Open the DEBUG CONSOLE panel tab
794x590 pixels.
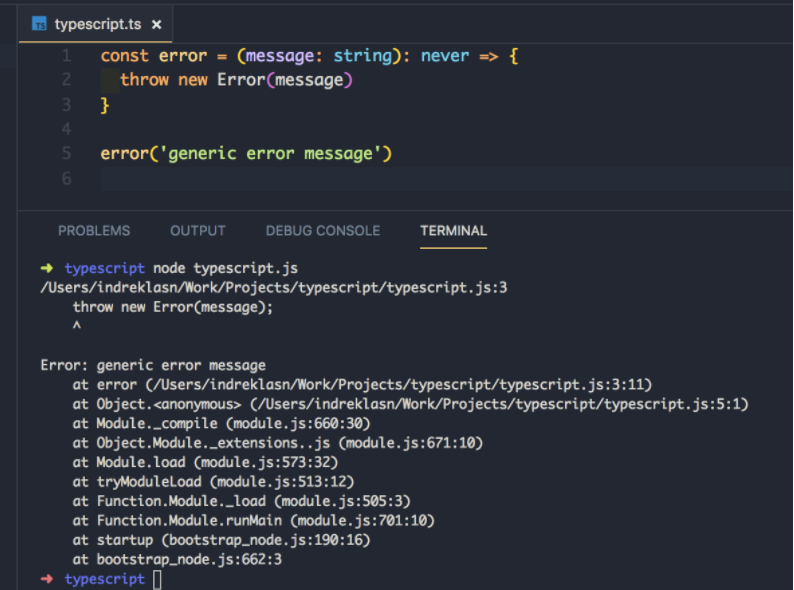323,231
